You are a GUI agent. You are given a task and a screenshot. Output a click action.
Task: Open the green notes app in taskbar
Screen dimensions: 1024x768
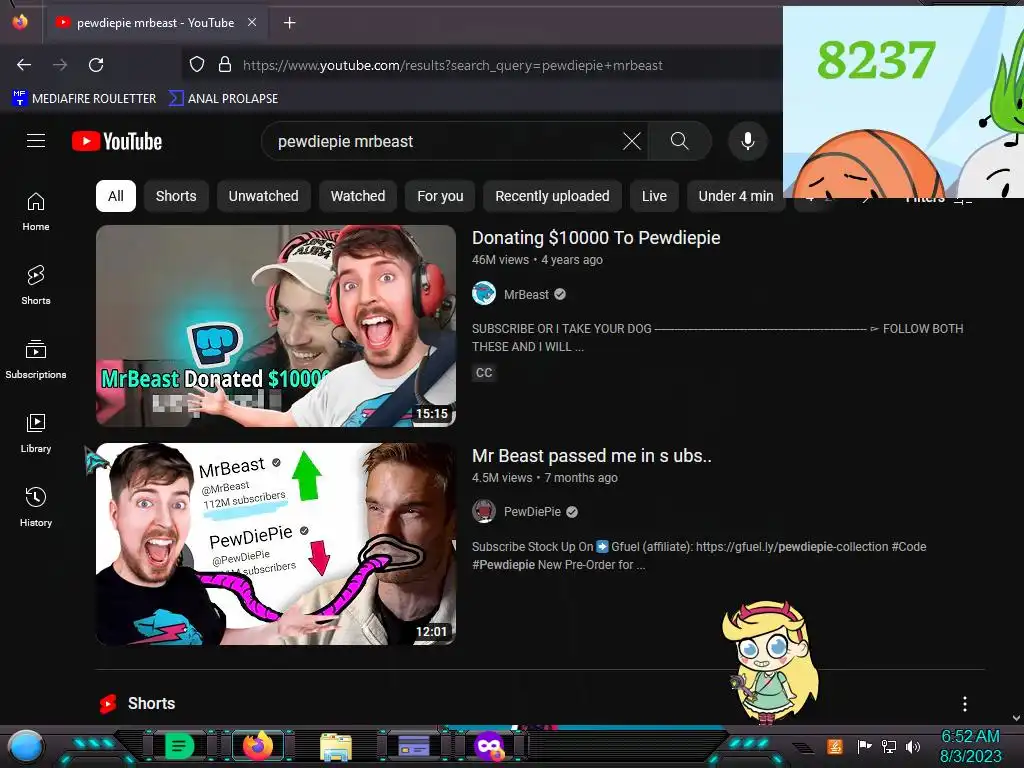click(x=179, y=746)
